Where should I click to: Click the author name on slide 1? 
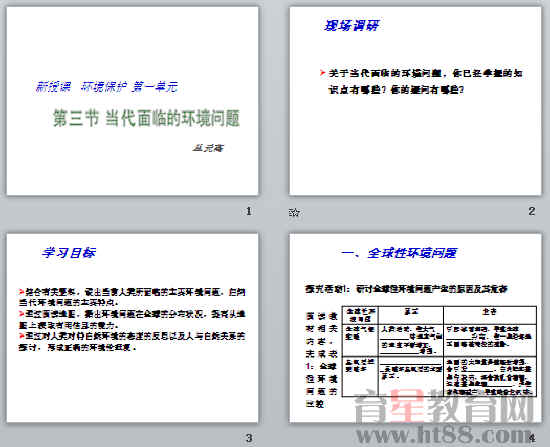tap(208, 148)
